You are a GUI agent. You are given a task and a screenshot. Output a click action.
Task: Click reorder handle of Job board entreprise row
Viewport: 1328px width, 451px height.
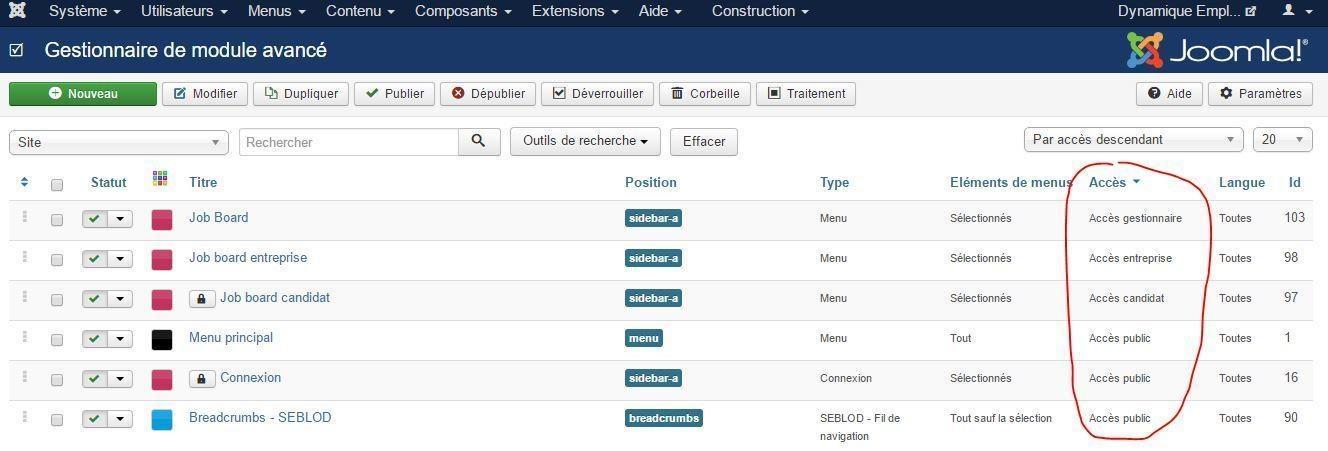(24, 257)
